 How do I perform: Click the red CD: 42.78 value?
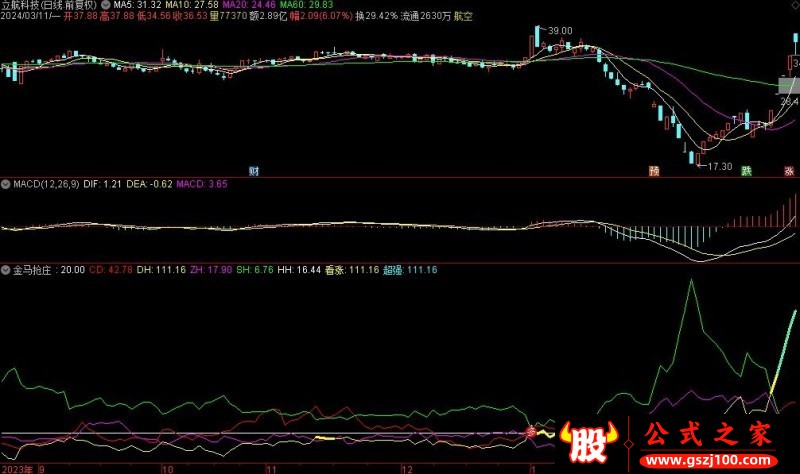tap(111, 270)
